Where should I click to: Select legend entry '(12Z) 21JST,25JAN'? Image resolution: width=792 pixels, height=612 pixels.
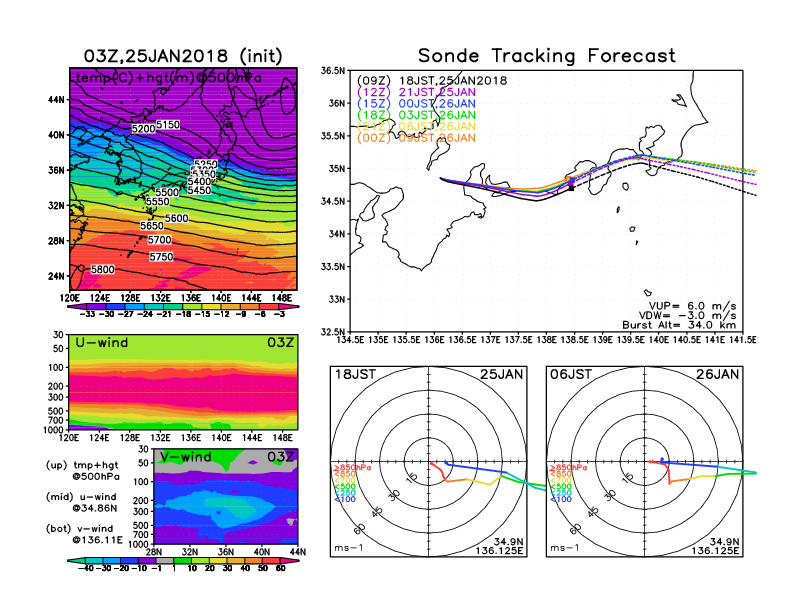[416, 92]
